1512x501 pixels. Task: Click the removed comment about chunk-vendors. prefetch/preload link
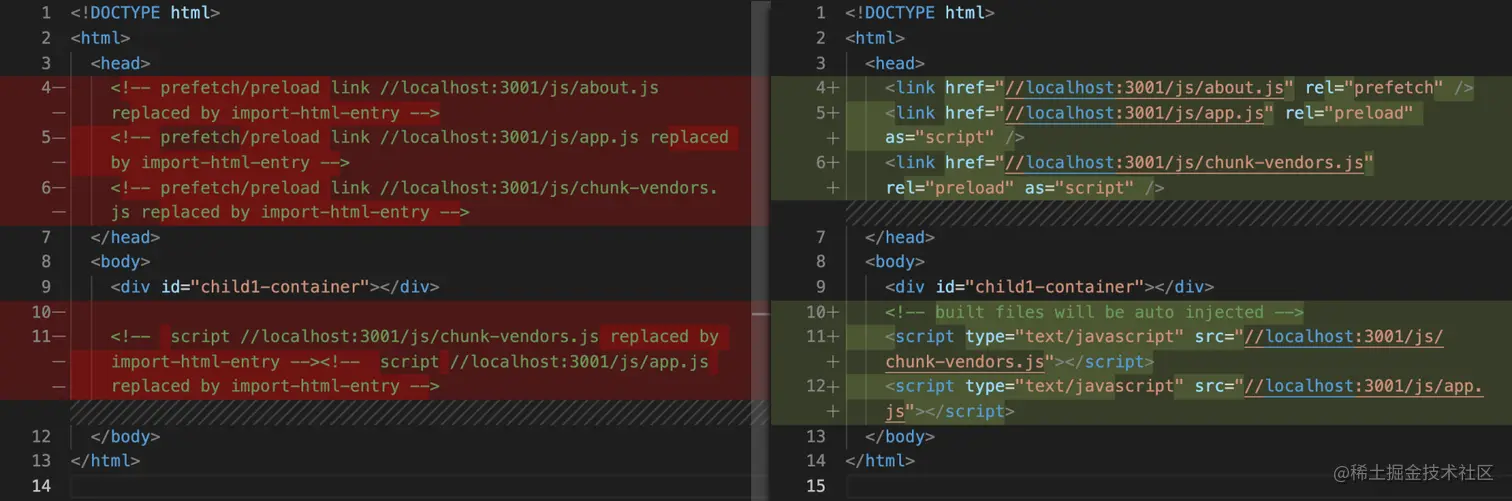(415, 200)
